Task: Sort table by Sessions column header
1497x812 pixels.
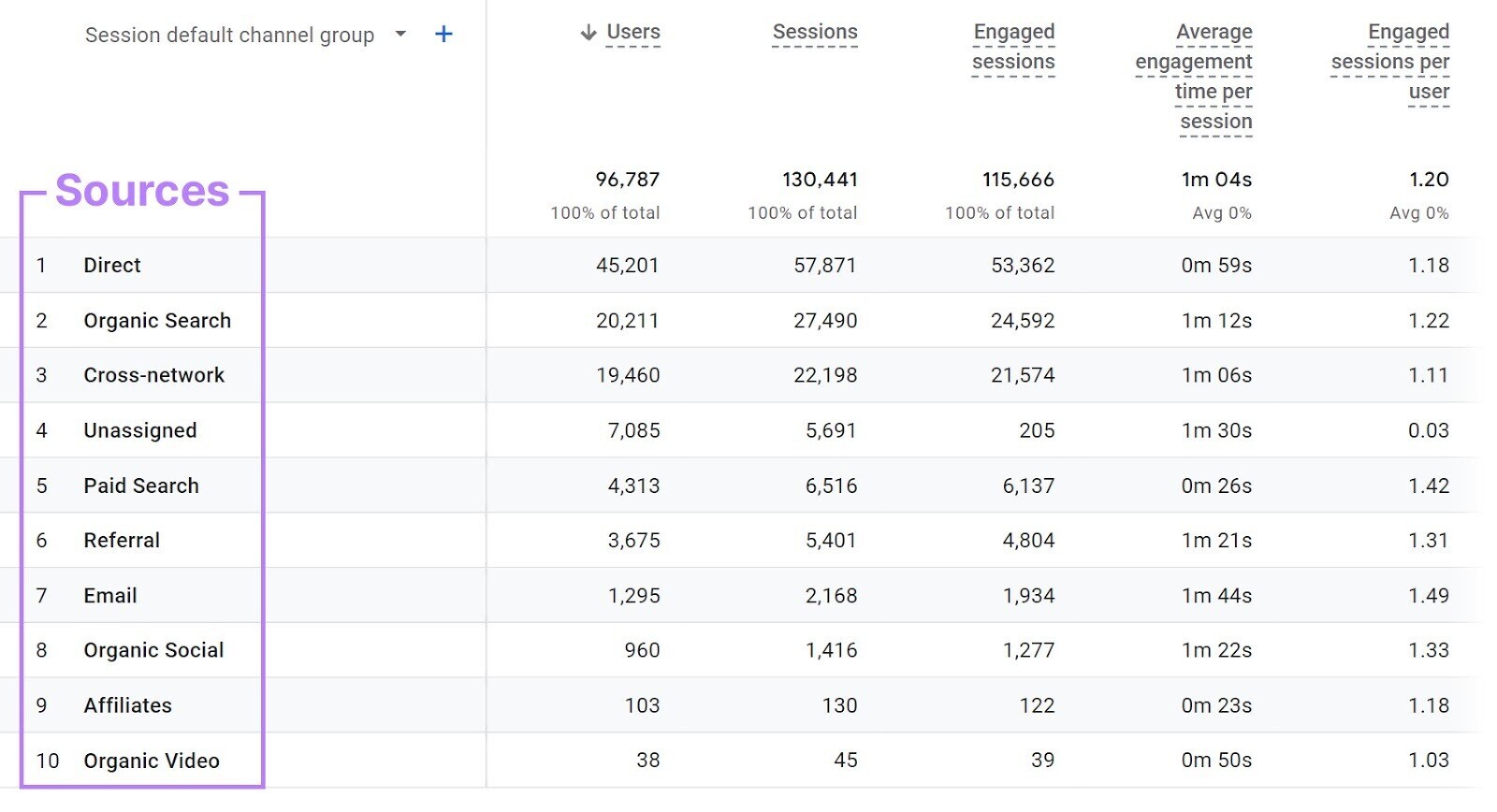Action: pyautogui.click(x=814, y=33)
